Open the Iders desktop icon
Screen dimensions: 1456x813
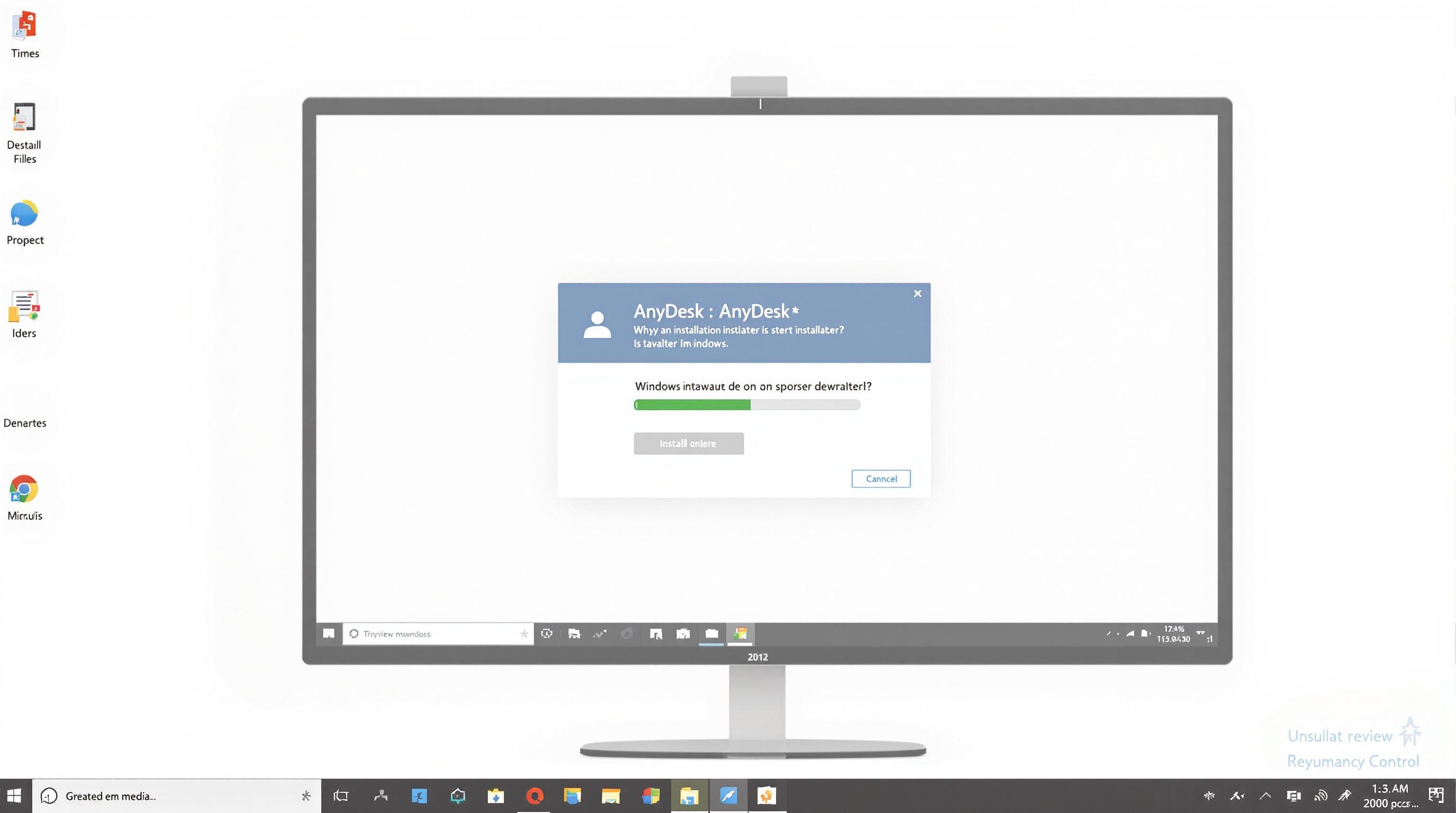[24, 314]
